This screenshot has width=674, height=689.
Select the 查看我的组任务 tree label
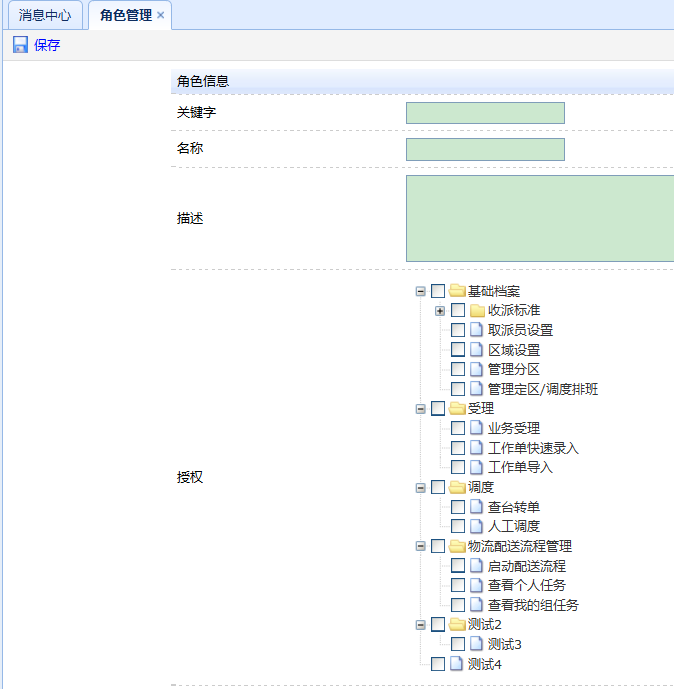533,605
